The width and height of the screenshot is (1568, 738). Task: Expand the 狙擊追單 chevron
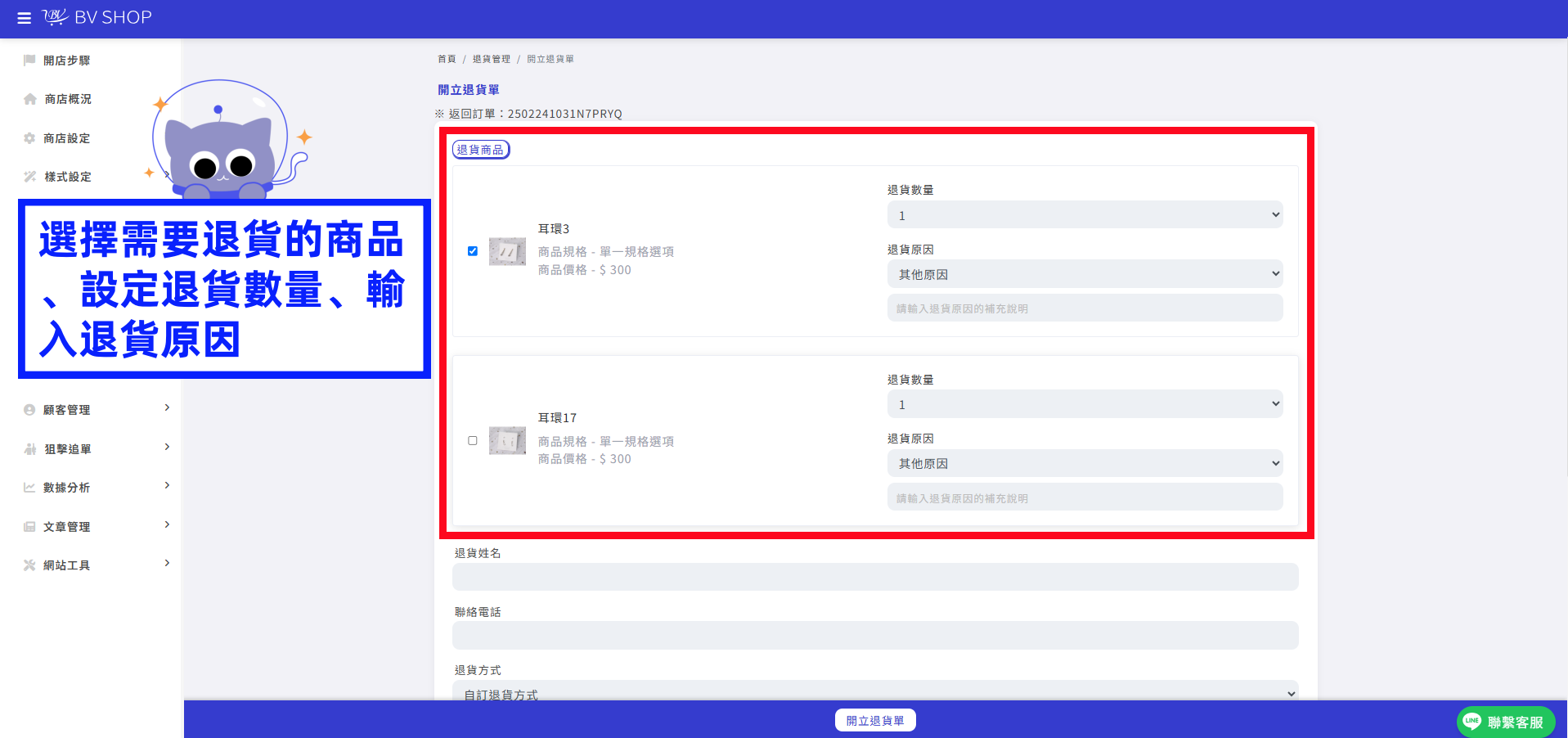167,447
